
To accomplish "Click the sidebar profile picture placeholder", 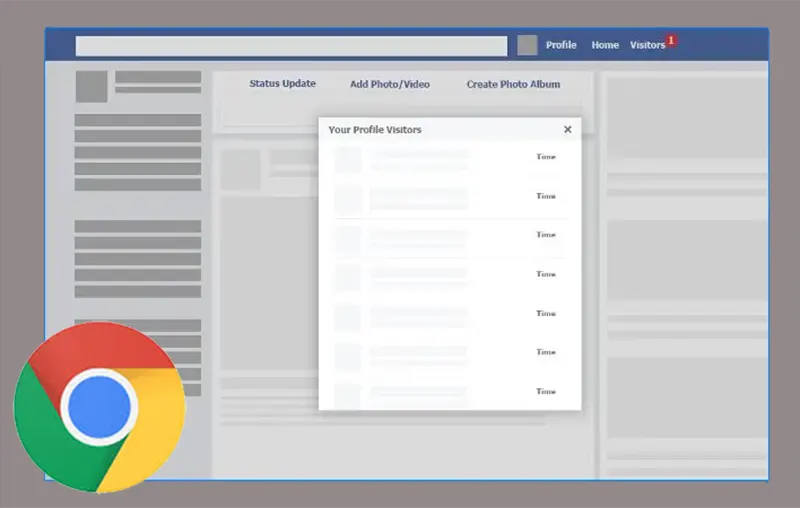I will [91, 86].
